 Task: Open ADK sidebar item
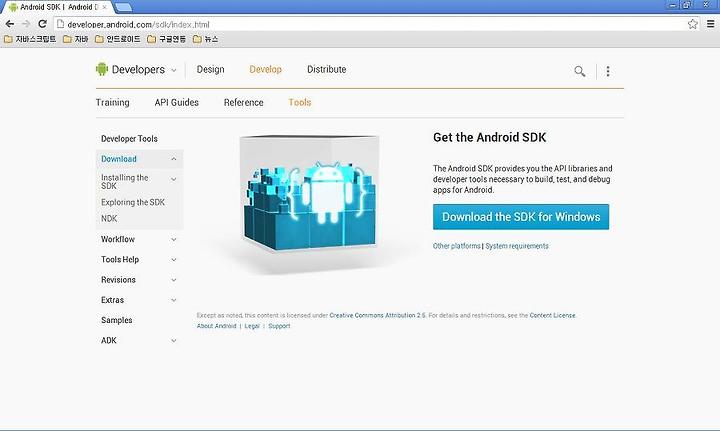point(108,340)
